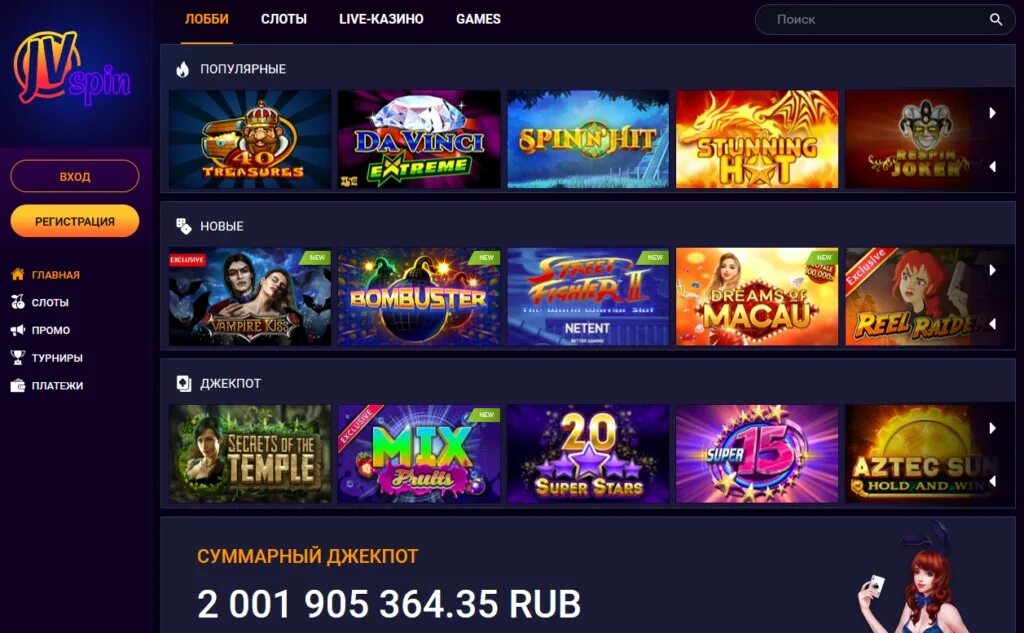The image size is (1024, 633).
Task: Open Платежи via wallet icon
Action: pos(18,385)
